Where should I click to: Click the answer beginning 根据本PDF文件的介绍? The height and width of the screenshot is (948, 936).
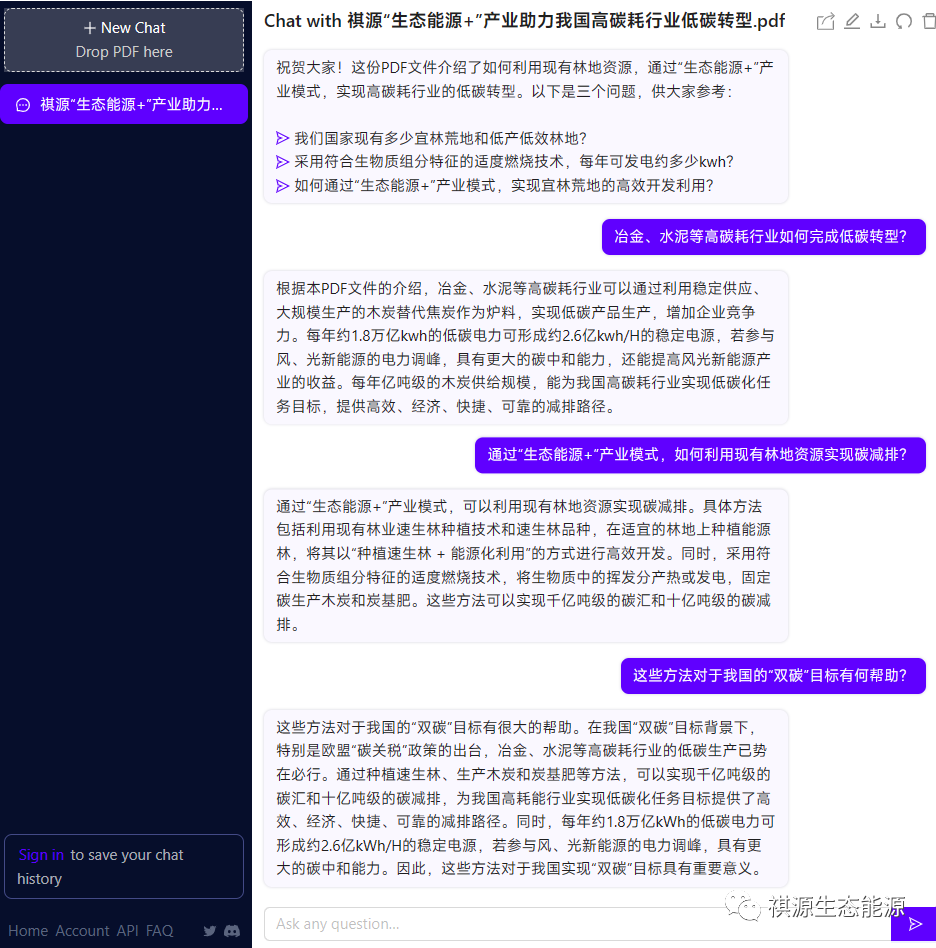click(525, 348)
